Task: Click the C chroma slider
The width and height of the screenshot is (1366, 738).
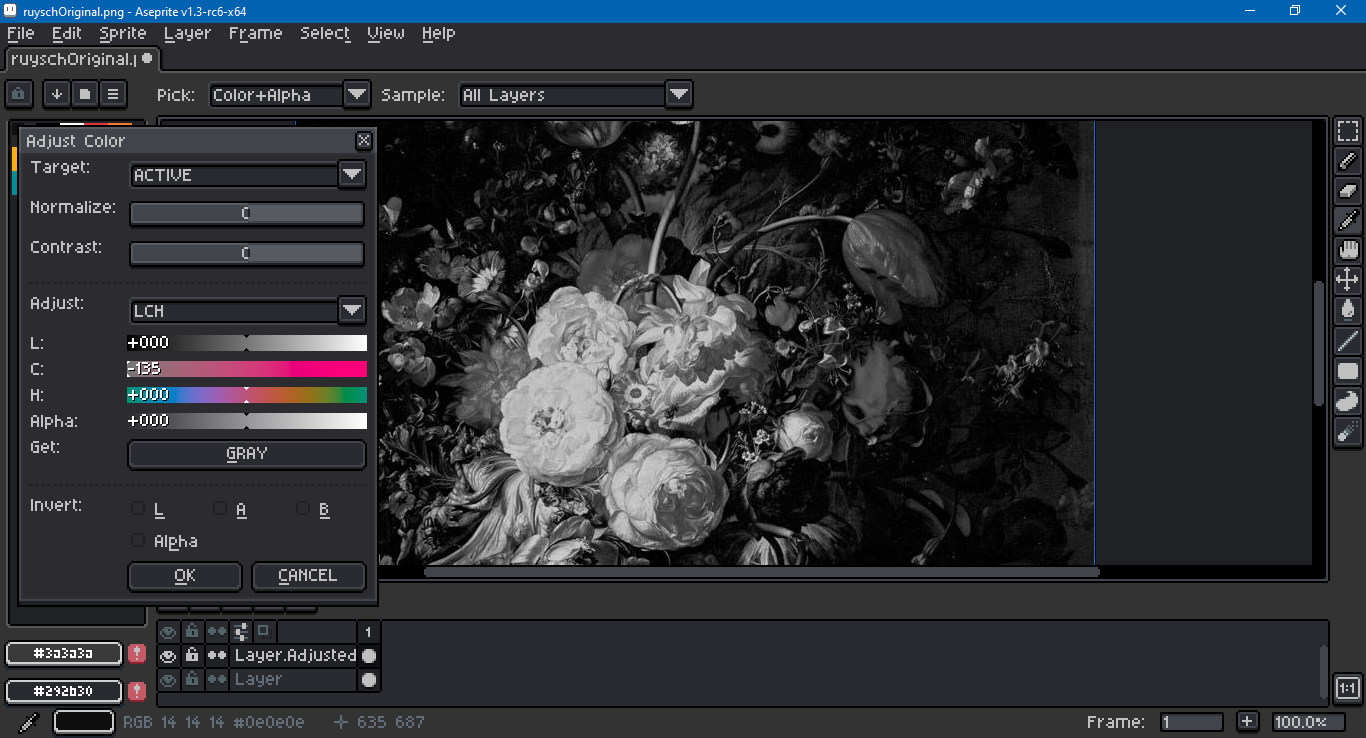Action: (x=247, y=369)
